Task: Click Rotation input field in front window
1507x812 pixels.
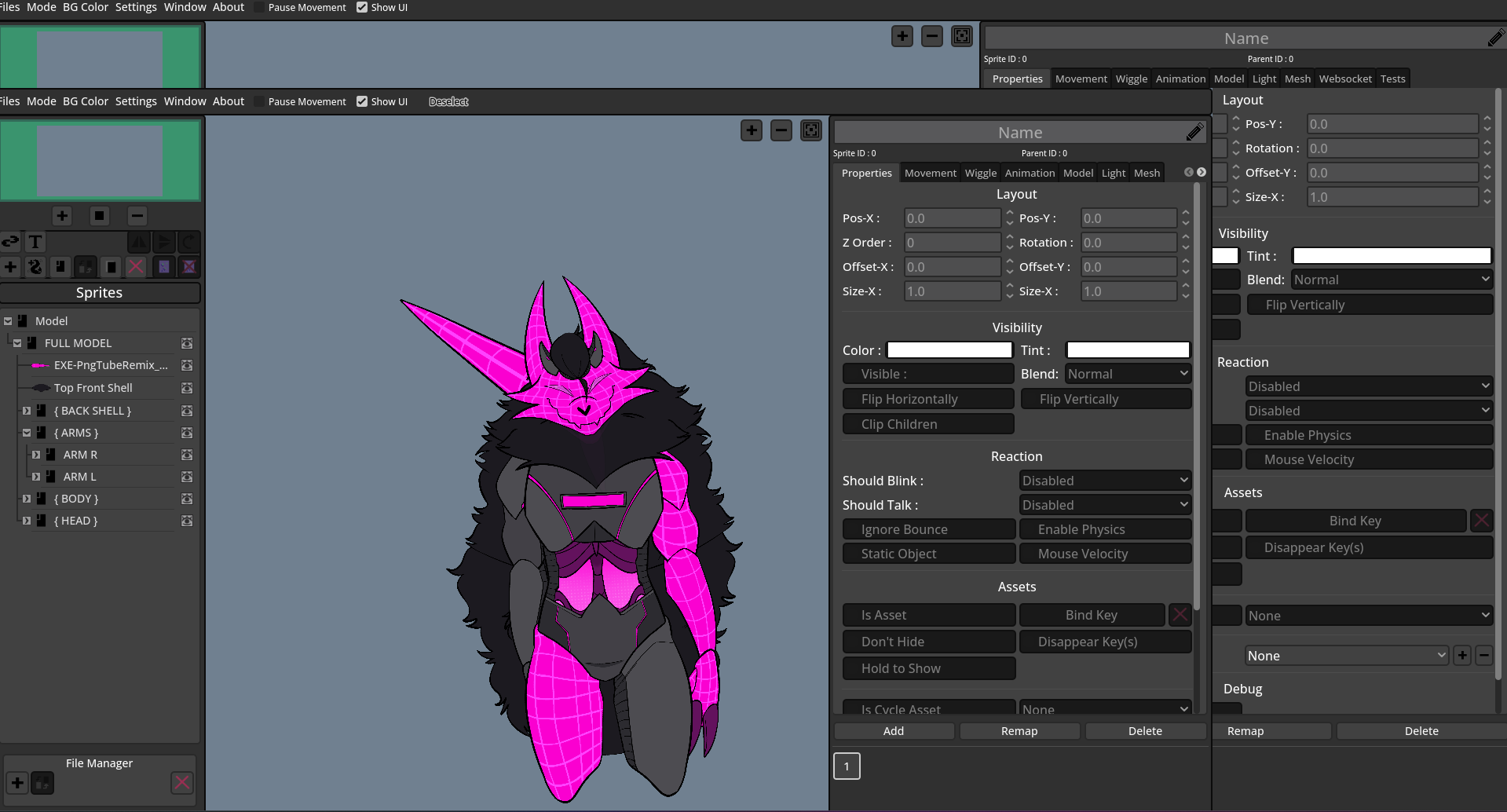Action: (x=1128, y=243)
